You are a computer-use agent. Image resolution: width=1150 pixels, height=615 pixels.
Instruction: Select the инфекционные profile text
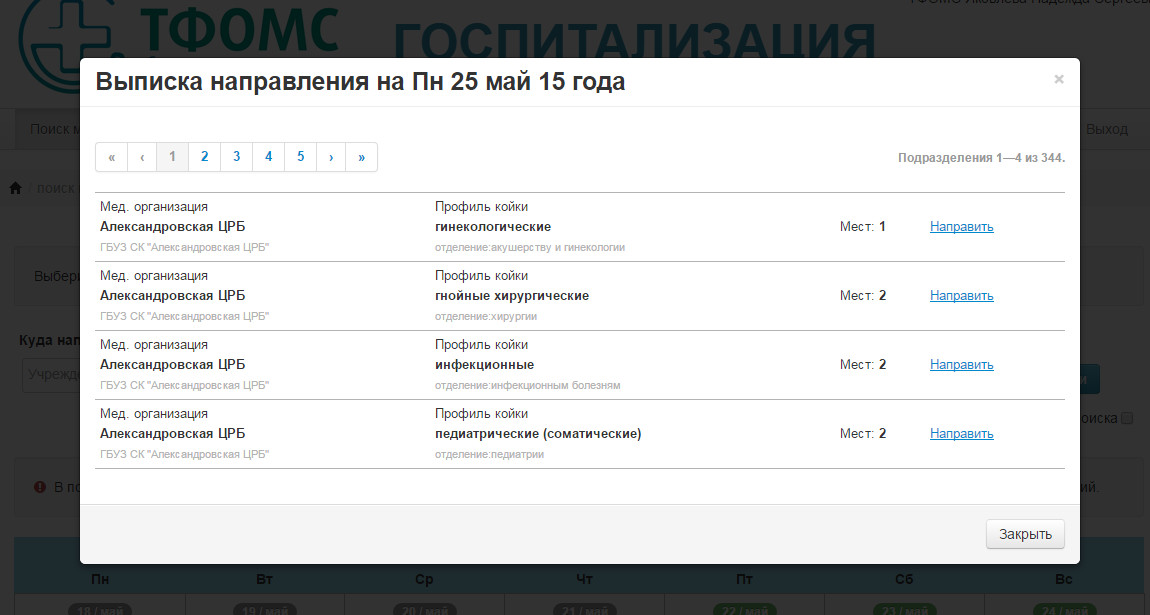(485, 364)
